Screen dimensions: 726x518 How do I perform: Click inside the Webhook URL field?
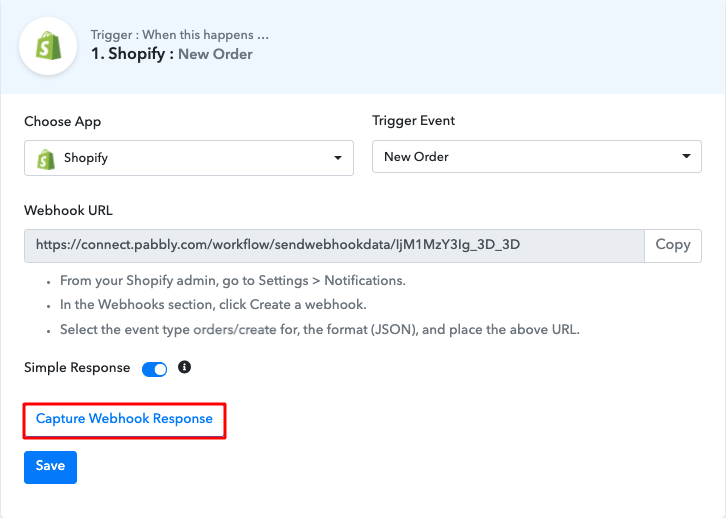(334, 245)
